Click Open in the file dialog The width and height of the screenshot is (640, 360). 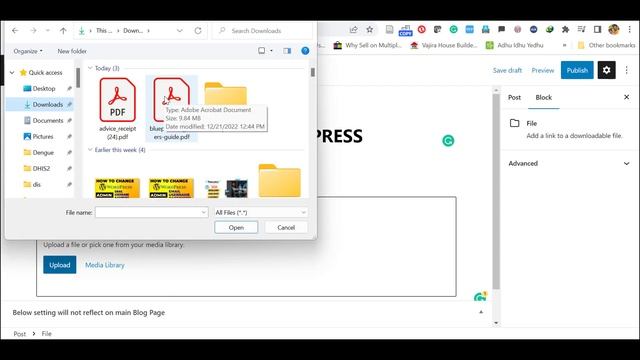point(236,227)
